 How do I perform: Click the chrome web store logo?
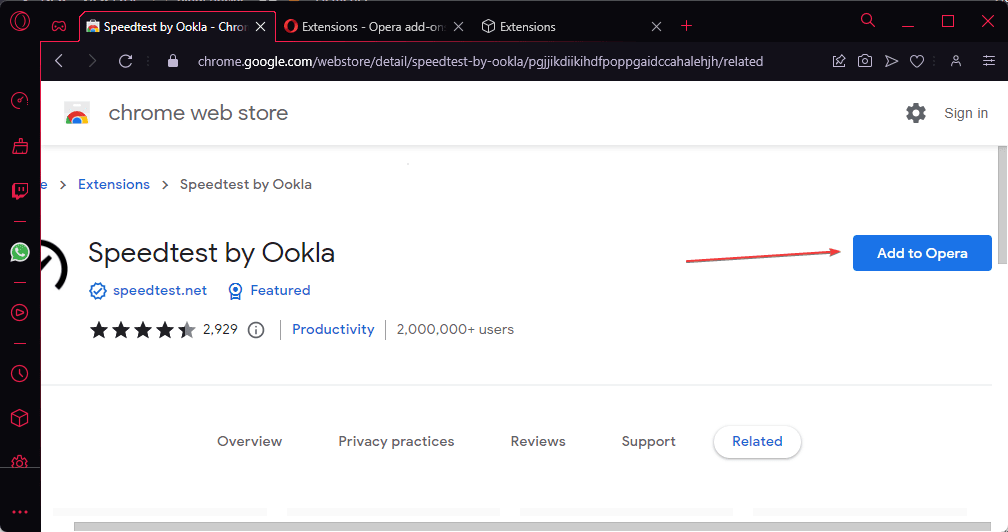(x=77, y=113)
